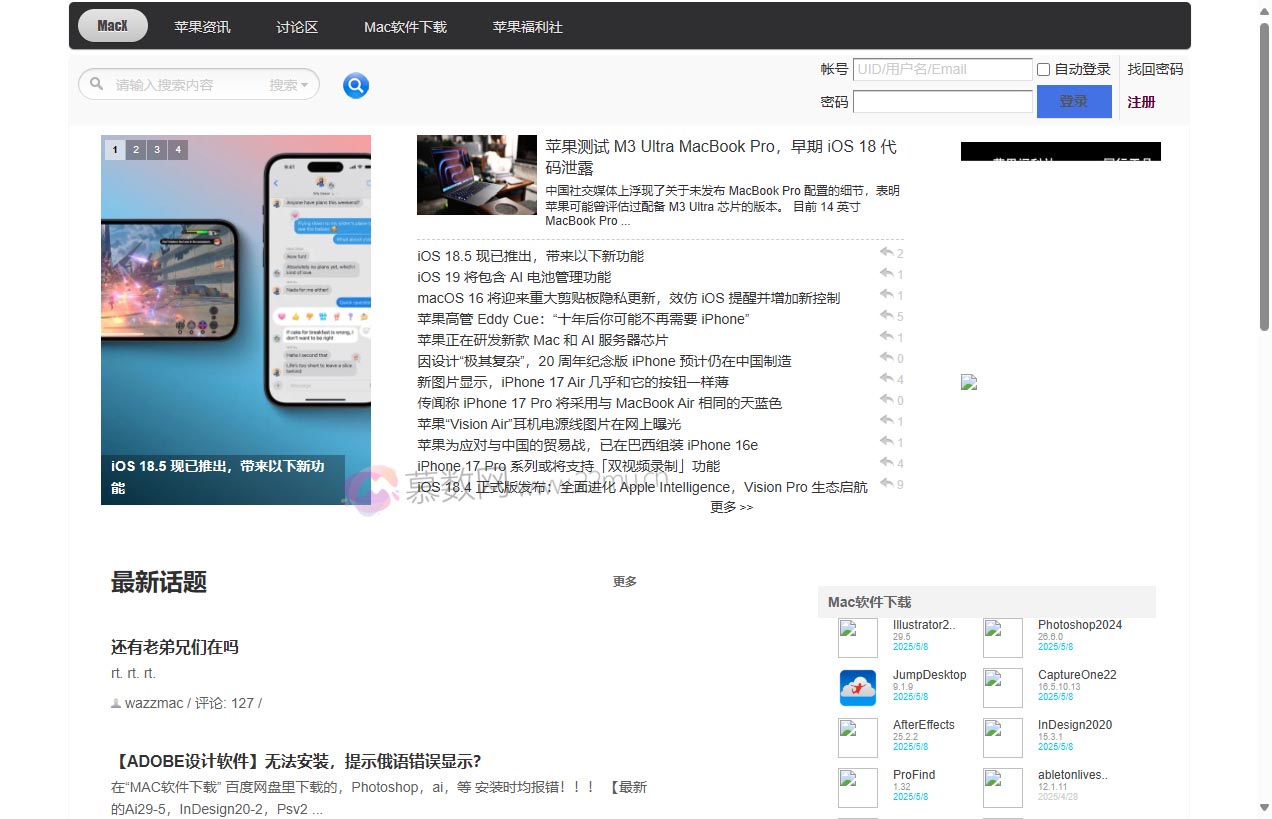Click the blue magnifier search icon
The image size is (1272, 819).
point(356,86)
